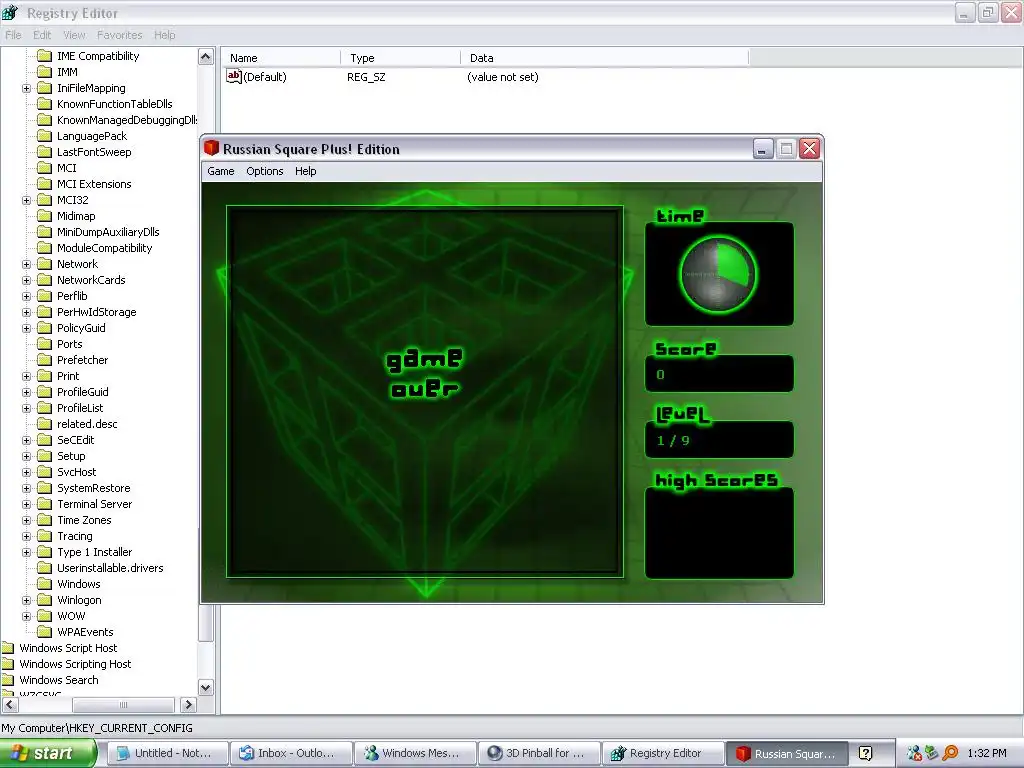Click the high scores panel in the game
Image resolution: width=1024 pixels, height=768 pixels.
pos(719,532)
